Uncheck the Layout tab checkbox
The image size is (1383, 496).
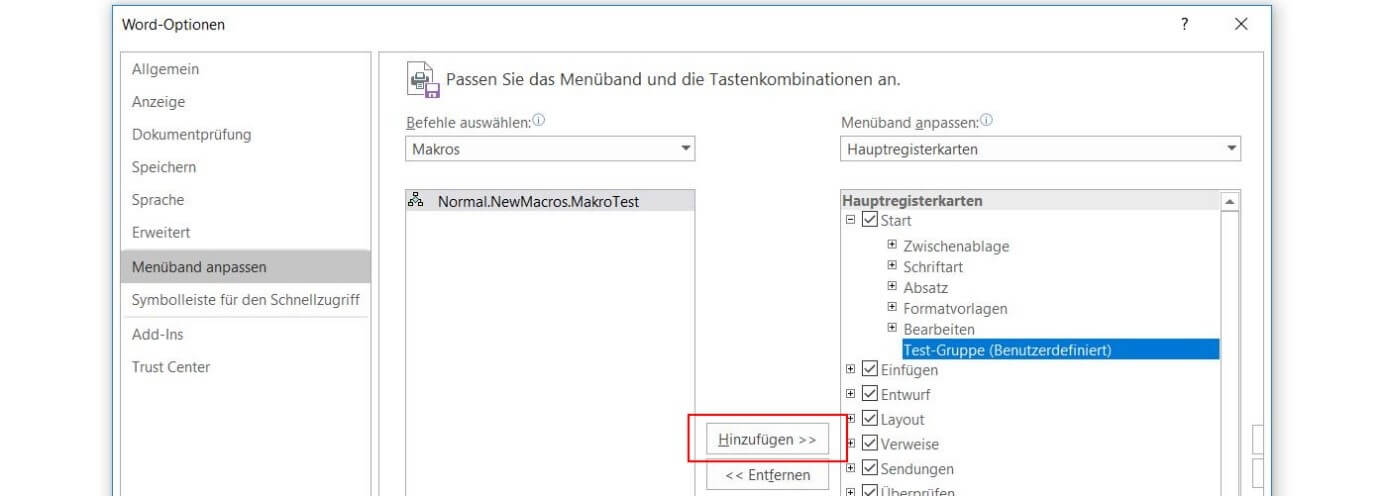pos(869,419)
